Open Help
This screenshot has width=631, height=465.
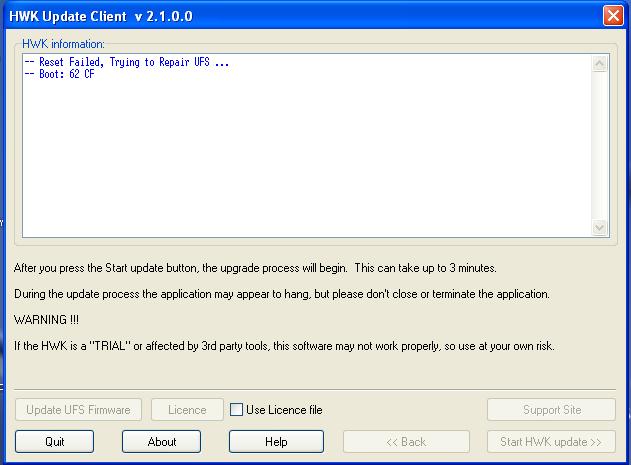pos(276,441)
